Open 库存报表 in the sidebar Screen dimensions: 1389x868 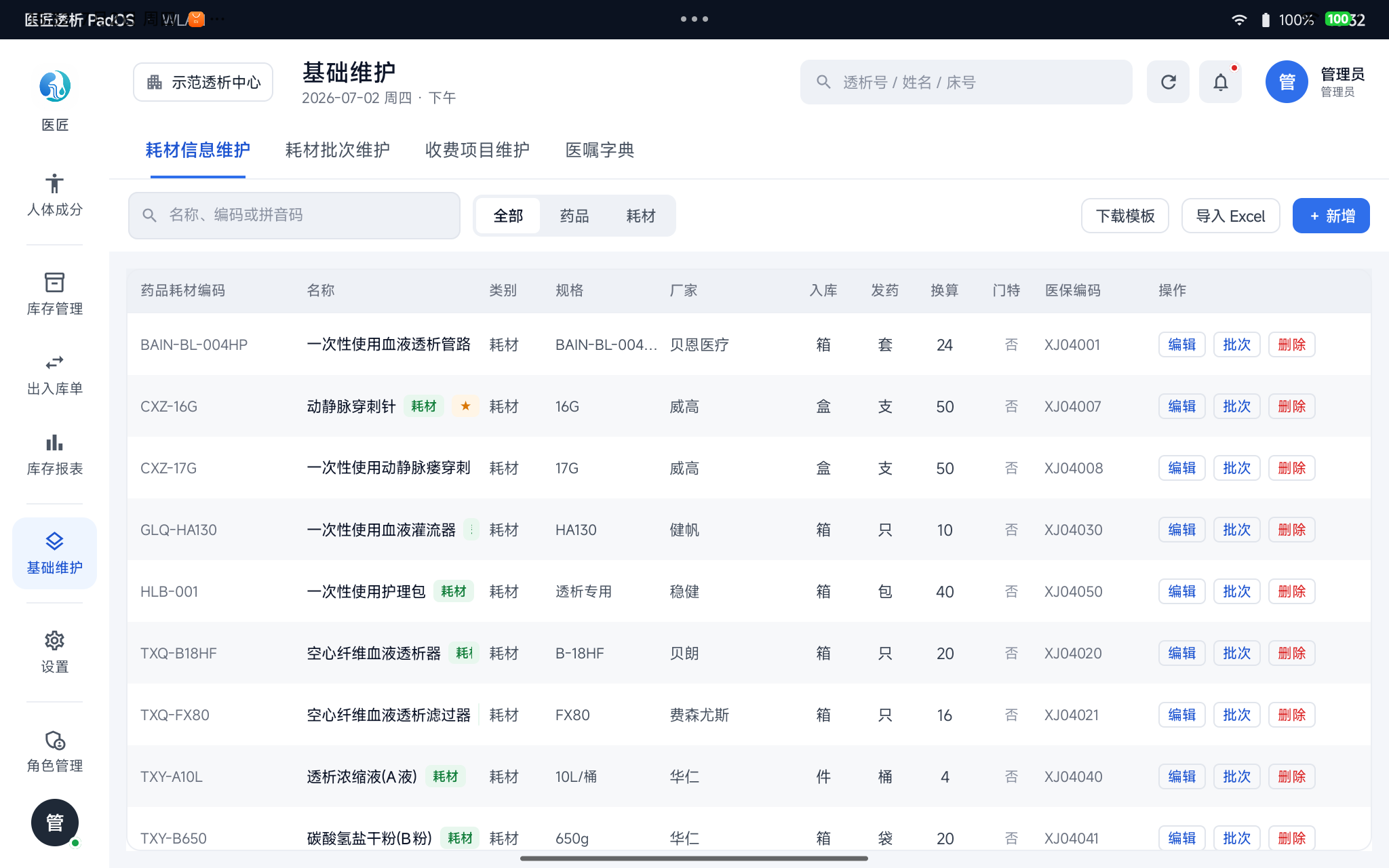[54, 454]
